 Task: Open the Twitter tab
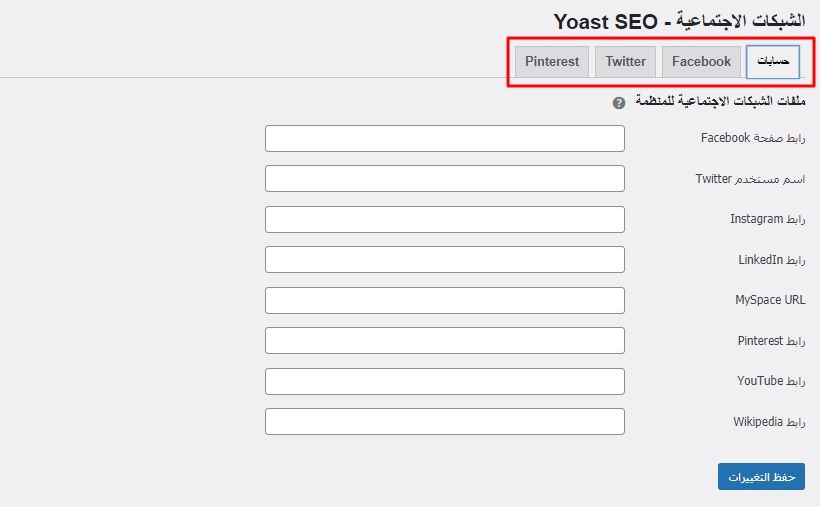coord(625,62)
